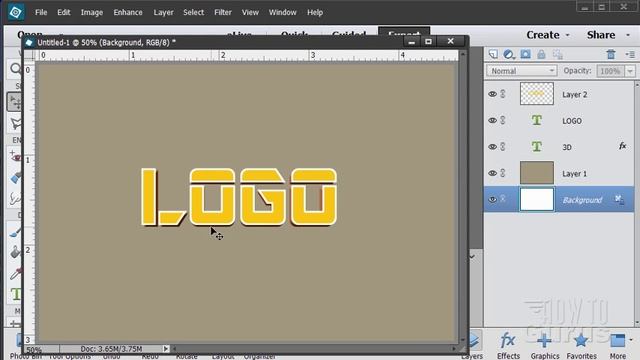The height and width of the screenshot is (360, 640).
Task: Select the Color Picker eyedropper tool
Action: point(16,273)
